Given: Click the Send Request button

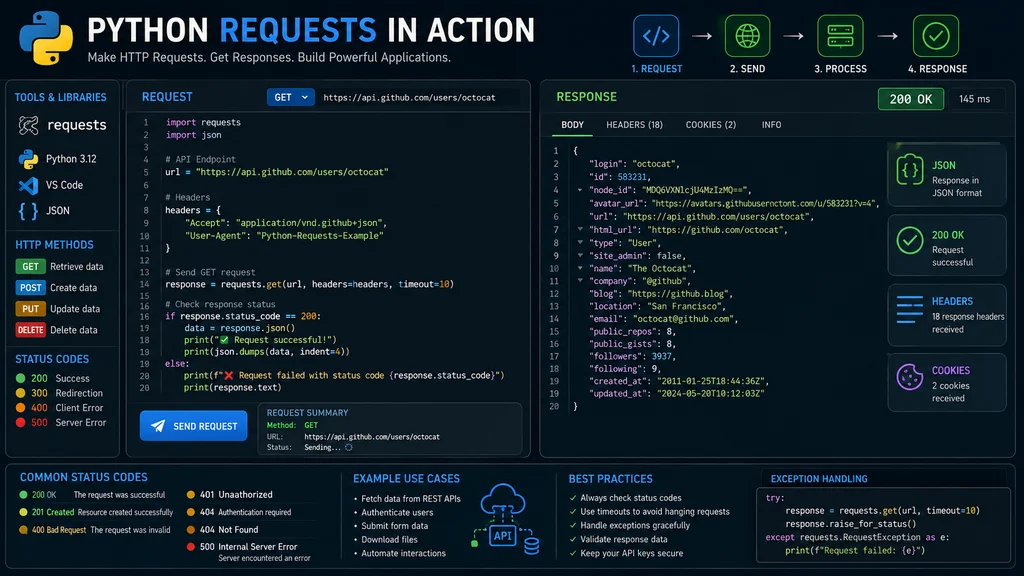Looking at the screenshot, I should coord(193,426).
